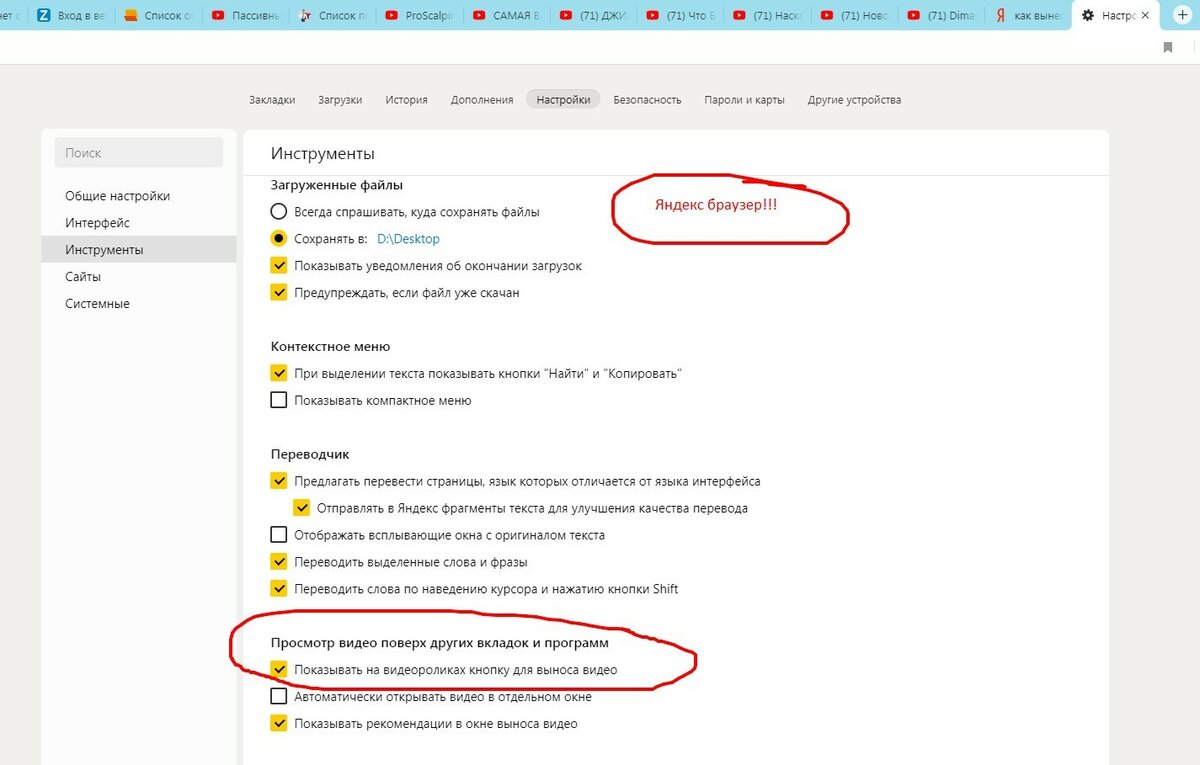Click the YouTube icon on '(71) Наско' tab
The height and width of the screenshot is (765, 1200).
click(740, 16)
